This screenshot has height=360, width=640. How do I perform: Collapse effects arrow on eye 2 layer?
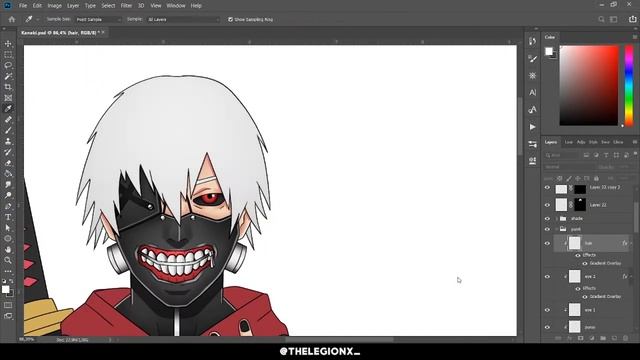click(631, 276)
